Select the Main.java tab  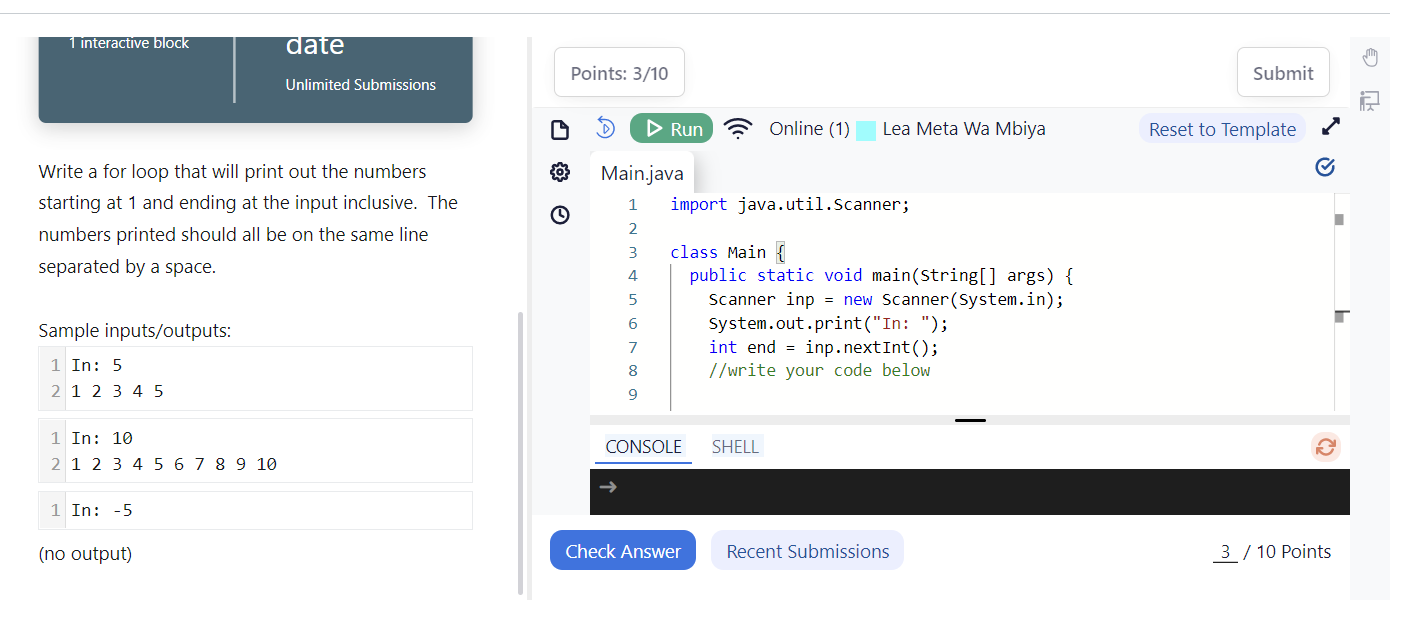(641, 172)
